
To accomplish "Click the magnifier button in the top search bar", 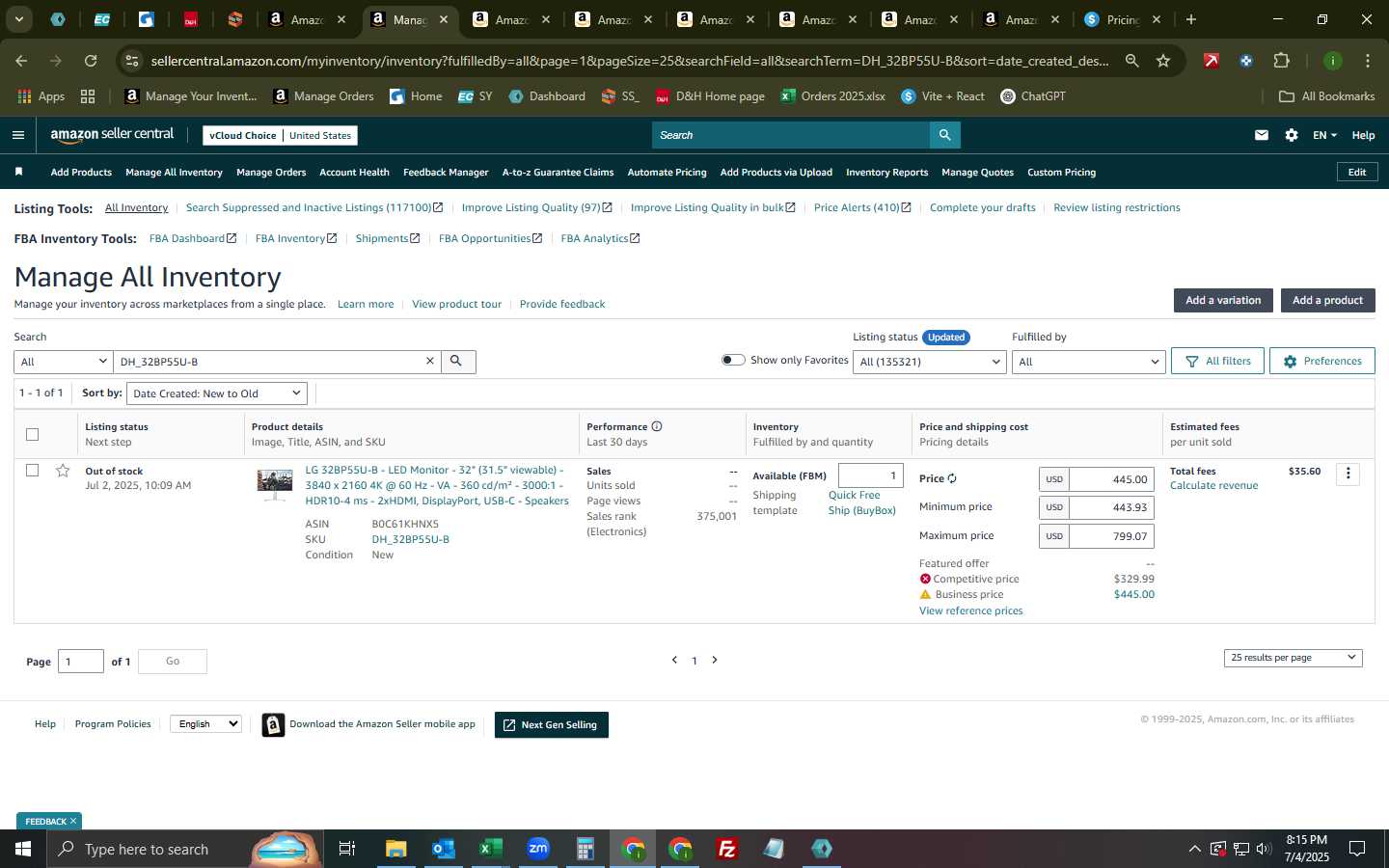I will [x=945, y=135].
